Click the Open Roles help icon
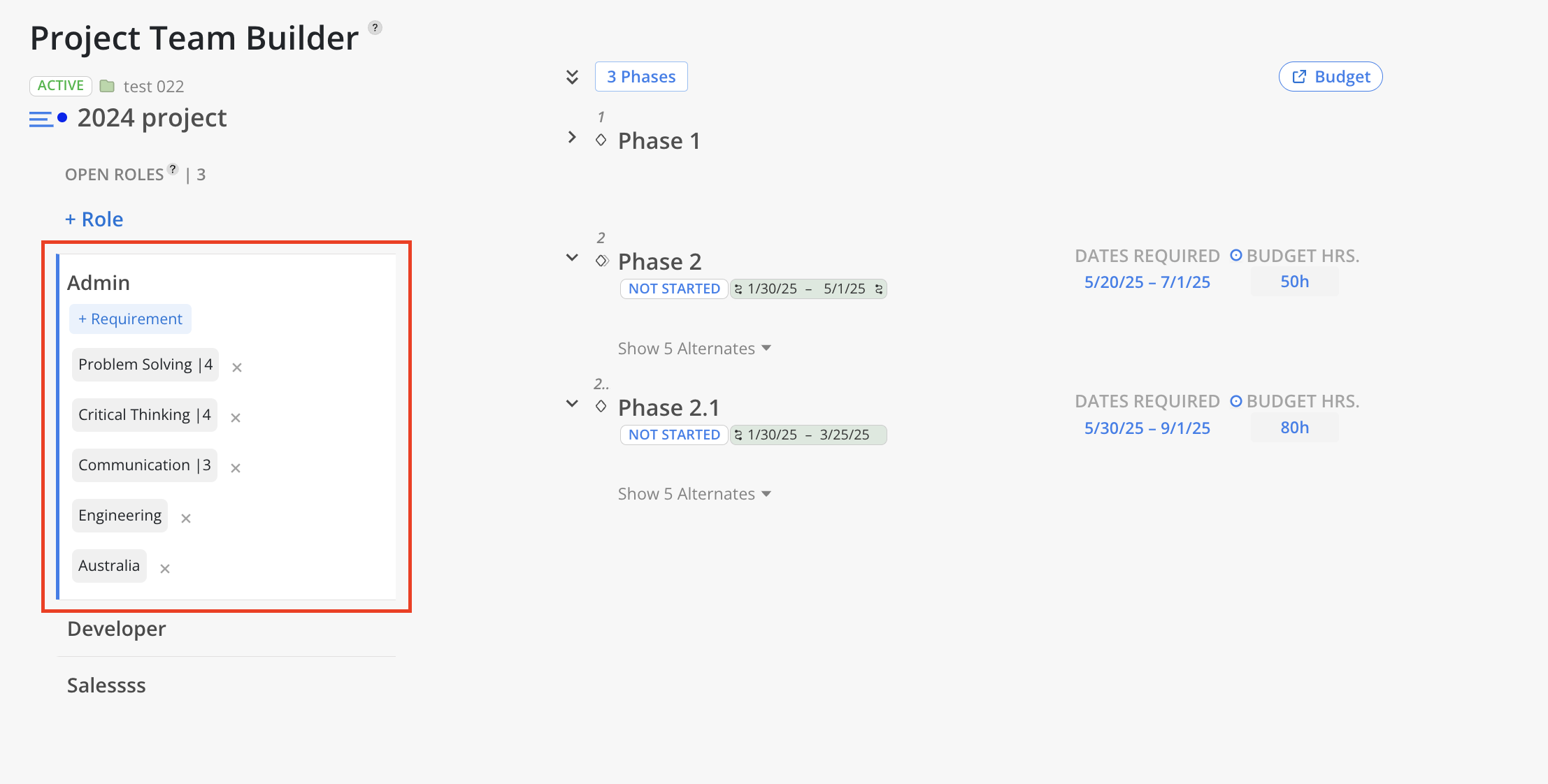The width and height of the screenshot is (1548, 784). click(x=173, y=169)
